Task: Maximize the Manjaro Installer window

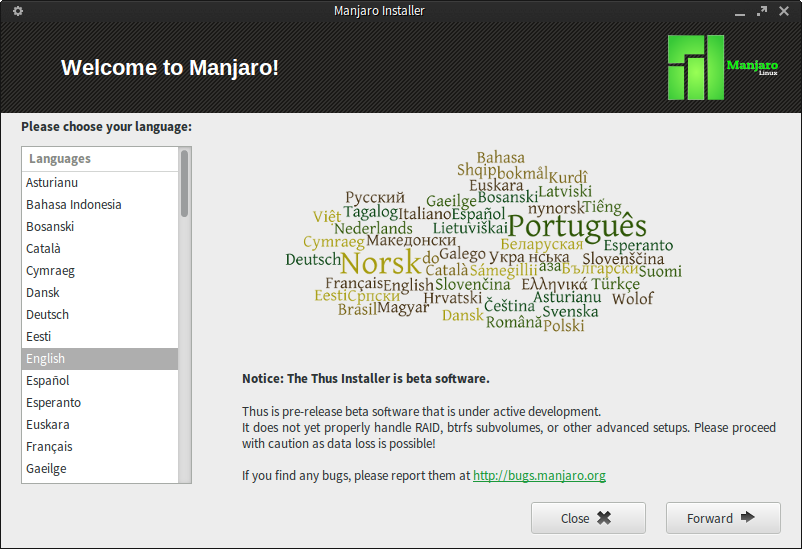Action: click(762, 11)
